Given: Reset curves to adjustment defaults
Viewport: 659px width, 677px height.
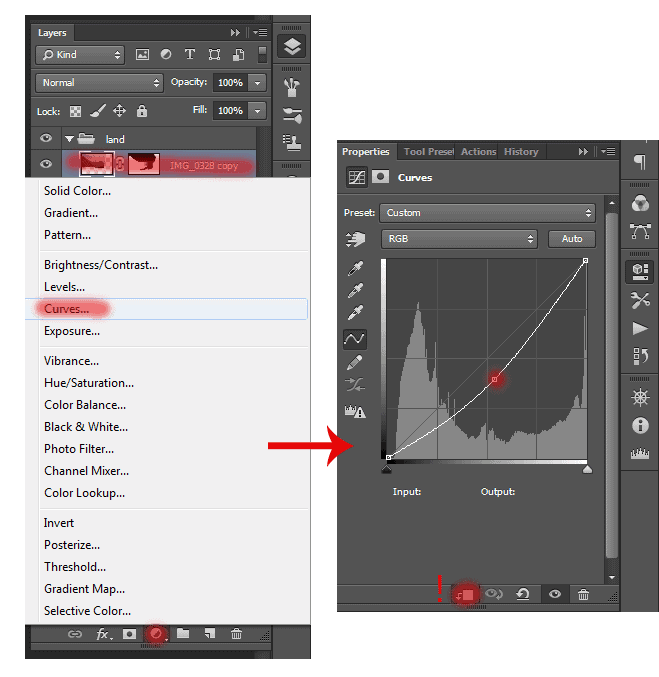Looking at the screenshot, I should (x=523, y=595).
